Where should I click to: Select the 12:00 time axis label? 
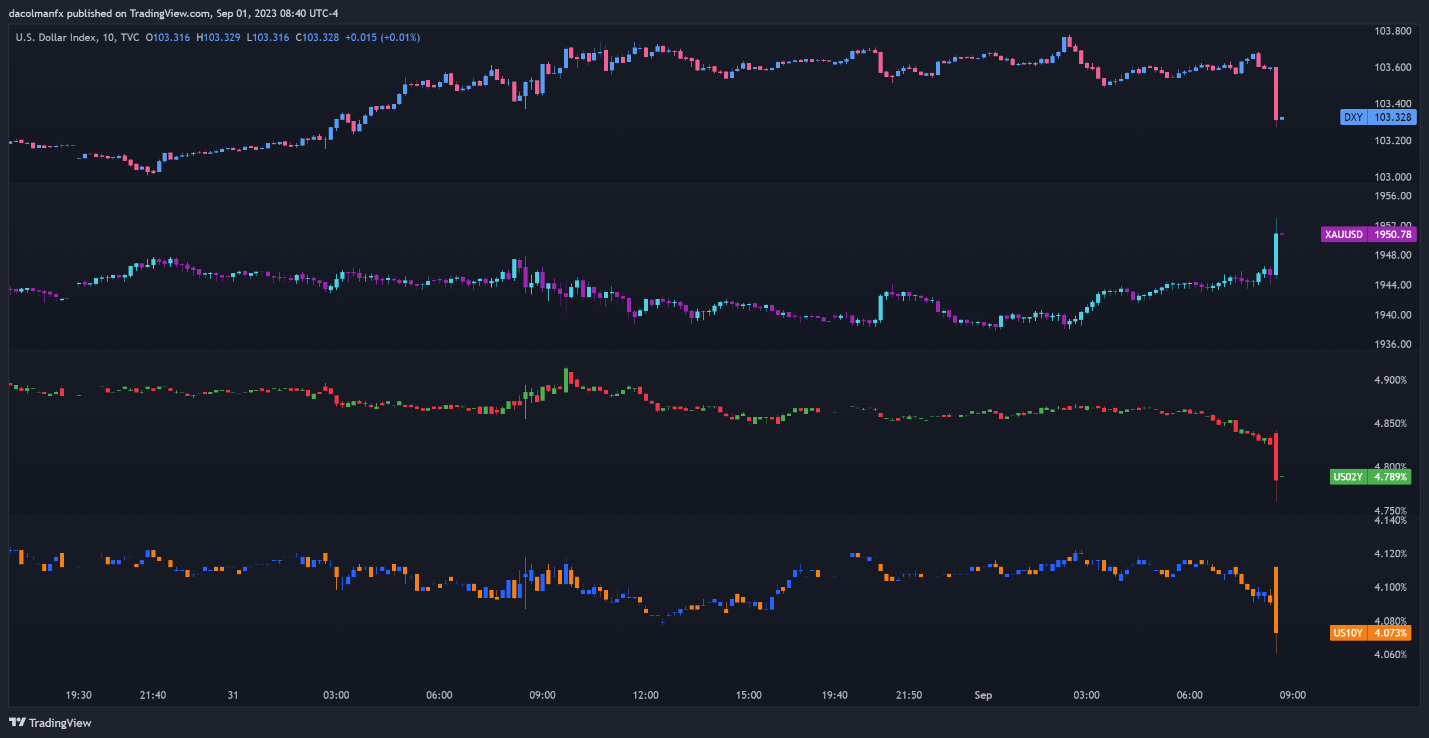(645, 695)
